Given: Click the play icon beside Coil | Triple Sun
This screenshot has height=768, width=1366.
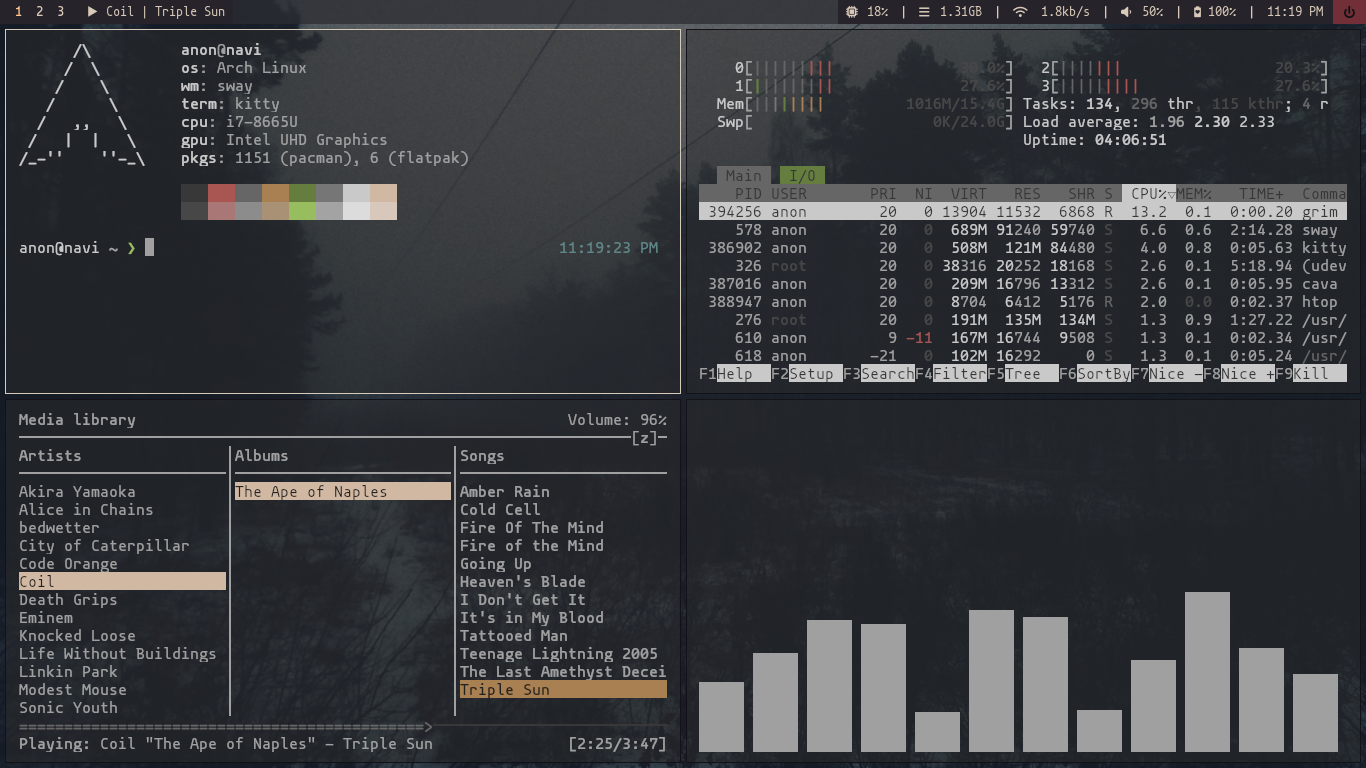Looking at the screenshot, I should point(92,12).
